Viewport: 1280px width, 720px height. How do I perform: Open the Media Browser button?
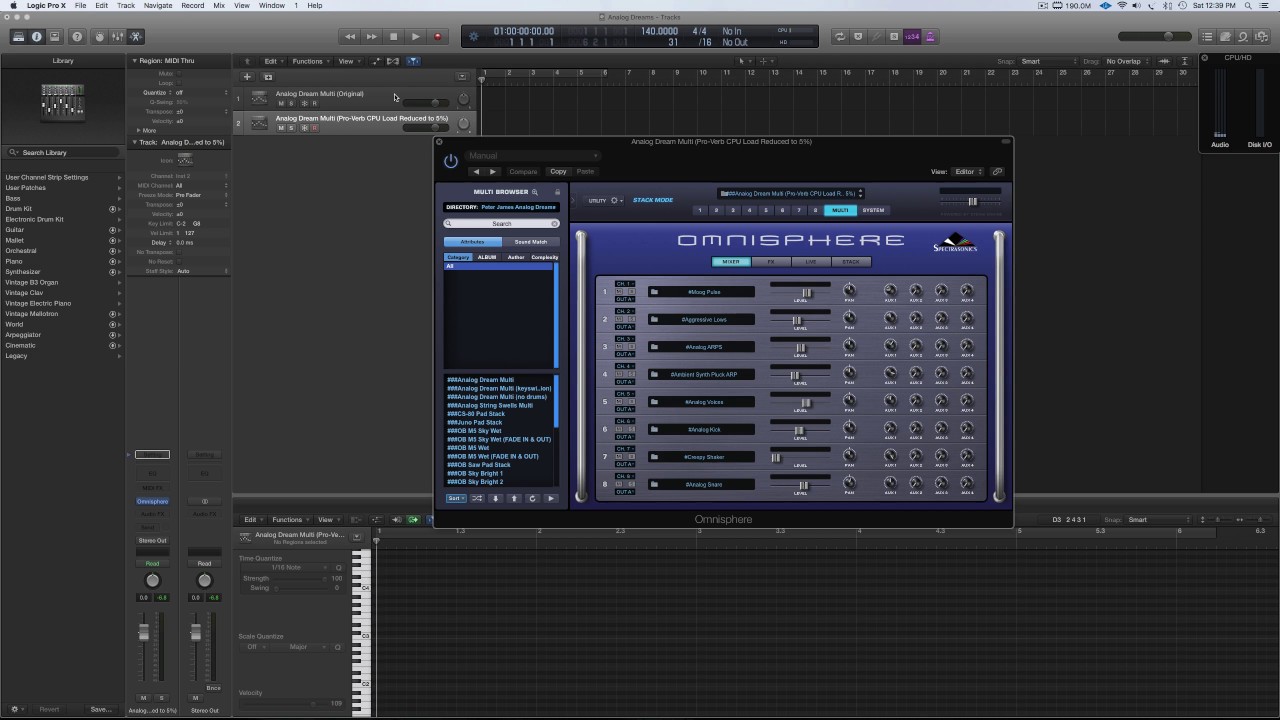point(1261,37)
